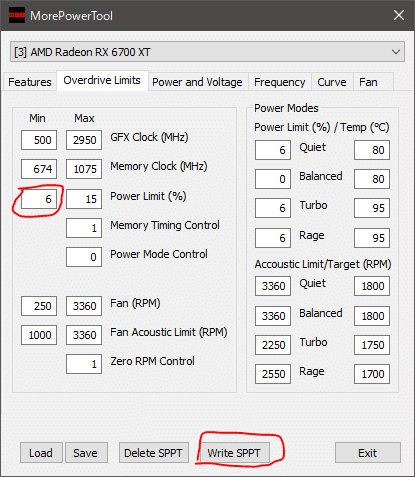Image resolution: width=415 pixels, height=477 pixels.
Task: Edit Fan Acoustic Limit minimum field 1000
Action: (x=39, y=335)
